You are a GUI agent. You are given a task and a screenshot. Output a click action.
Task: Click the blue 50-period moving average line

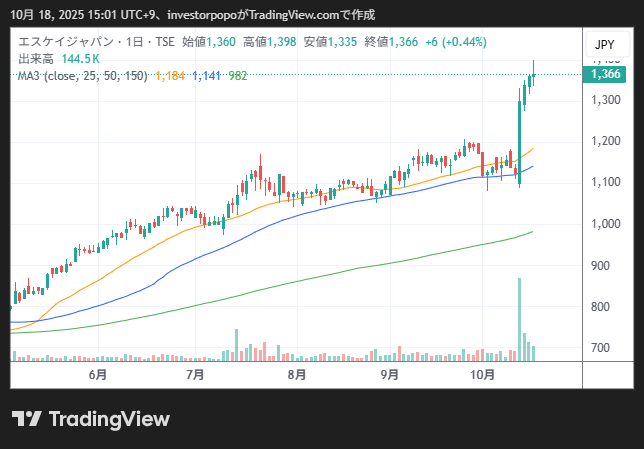point(300,207)
